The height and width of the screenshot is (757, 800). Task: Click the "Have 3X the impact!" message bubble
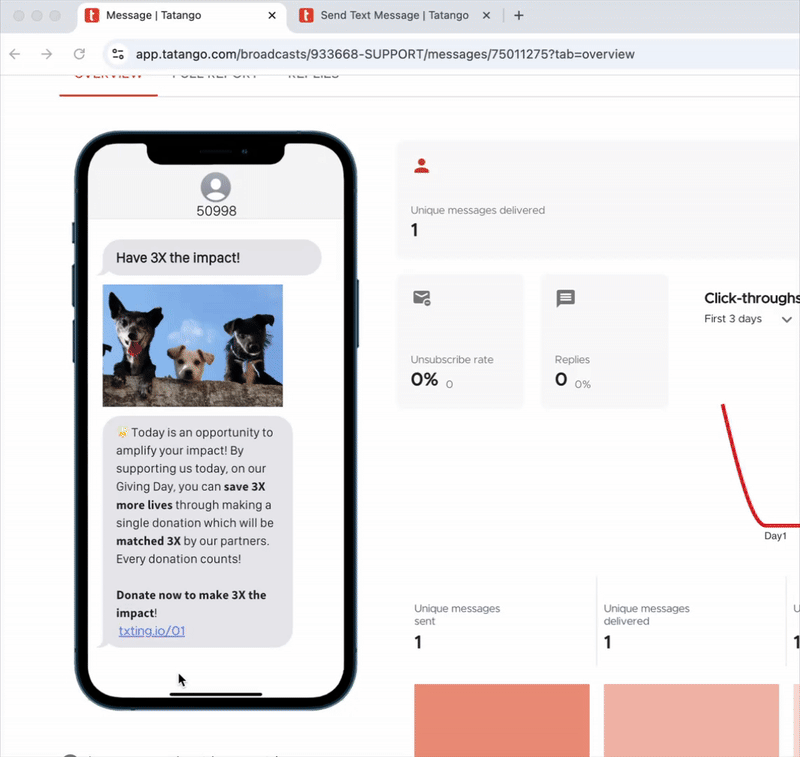pos(211,258)
